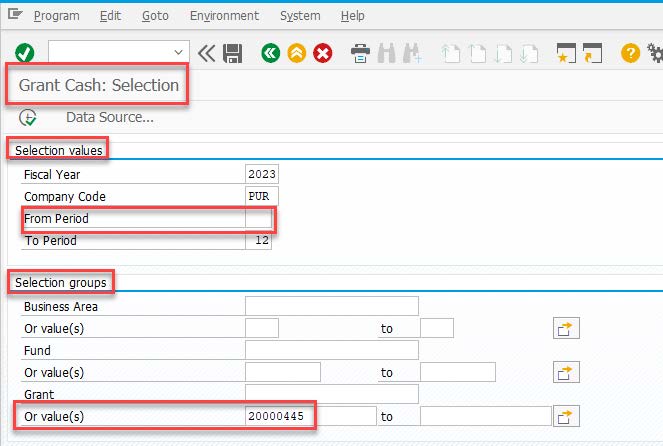Click the Business Area to-value field

click(437, 328)
